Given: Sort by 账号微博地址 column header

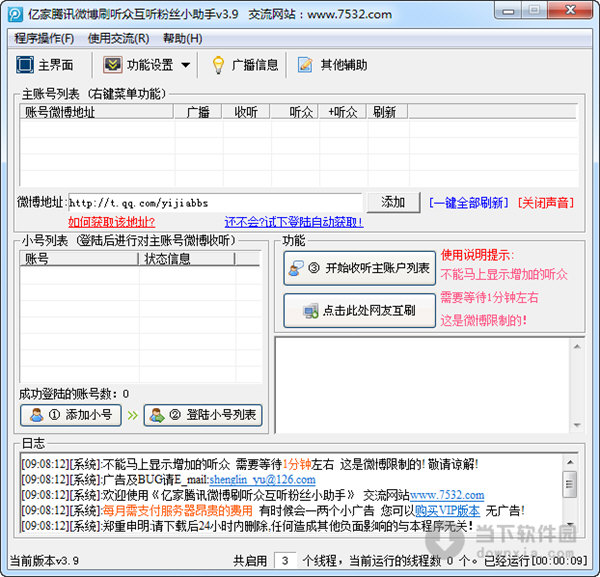Looking at the screenshot, I should [60, 112].
